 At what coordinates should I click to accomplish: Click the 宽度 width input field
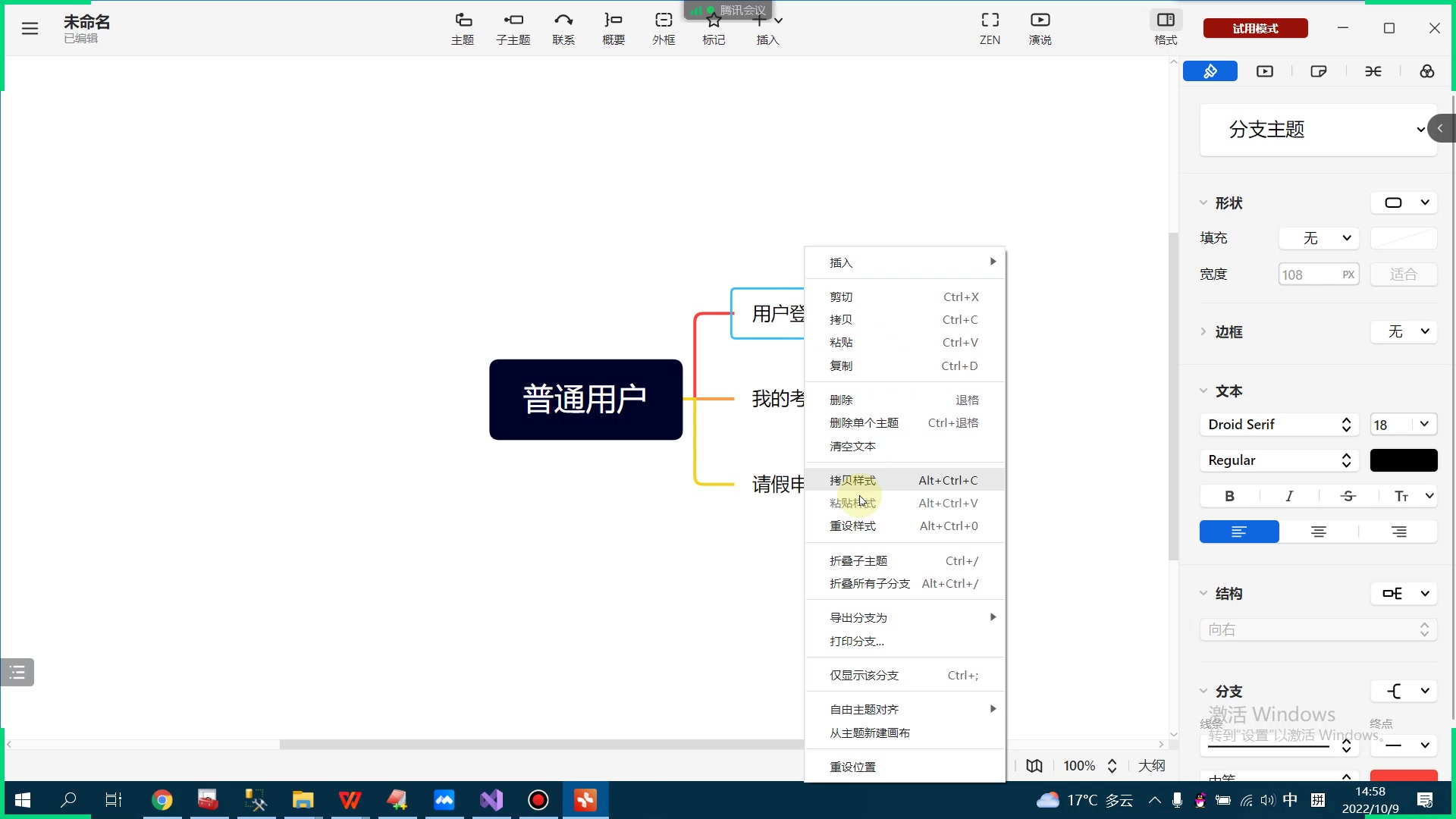[x=1310, y=275]
